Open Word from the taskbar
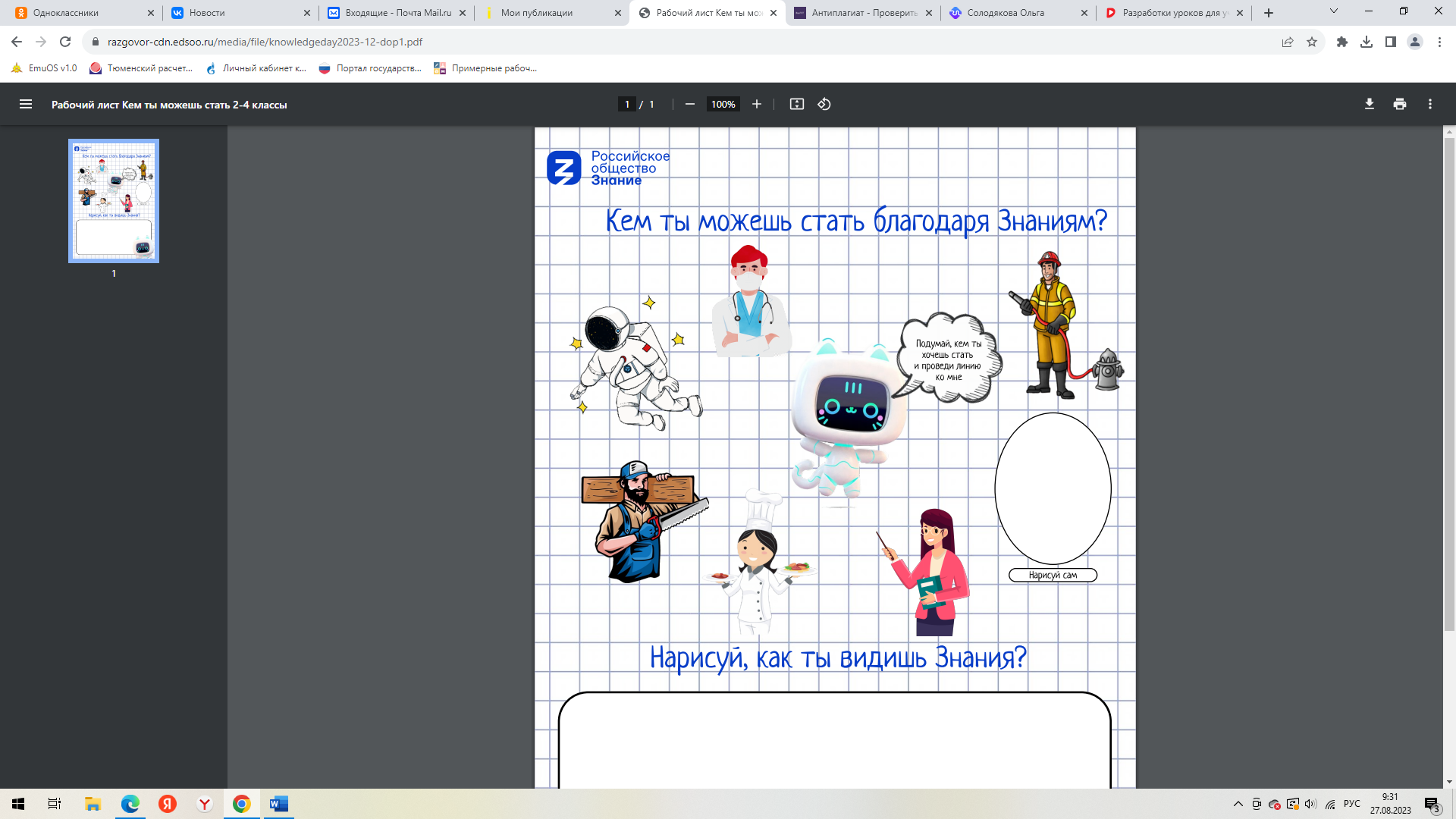 pyautogui.click(x=278, y=804)
